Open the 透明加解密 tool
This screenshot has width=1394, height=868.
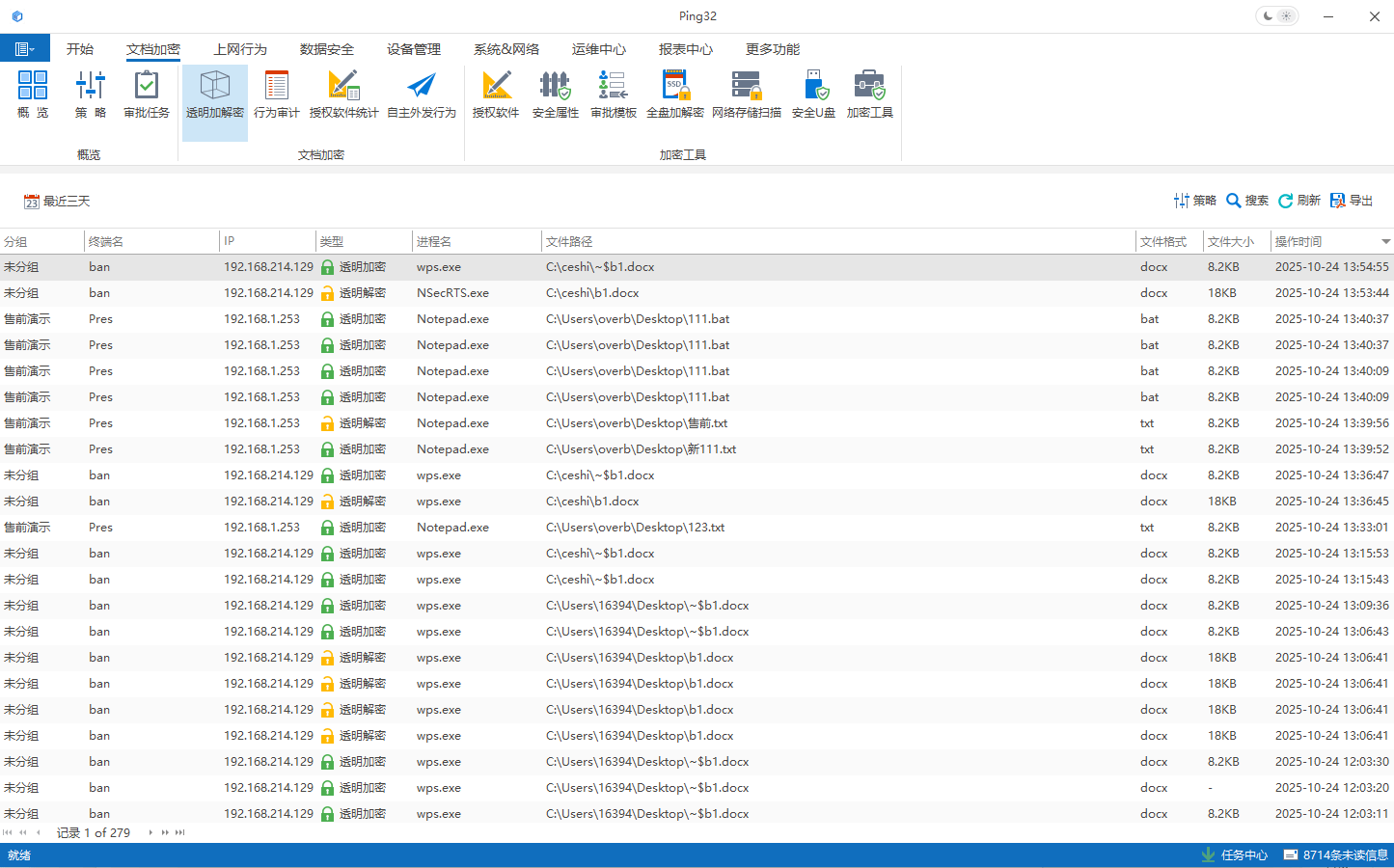click(x=214, y=95)
